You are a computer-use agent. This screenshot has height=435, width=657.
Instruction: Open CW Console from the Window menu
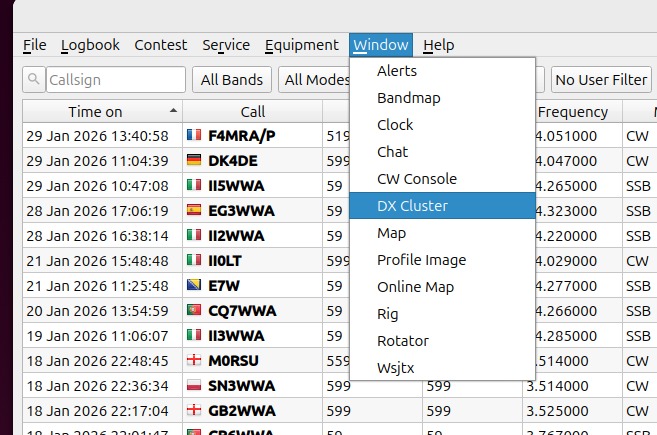[x=416, y=179]
